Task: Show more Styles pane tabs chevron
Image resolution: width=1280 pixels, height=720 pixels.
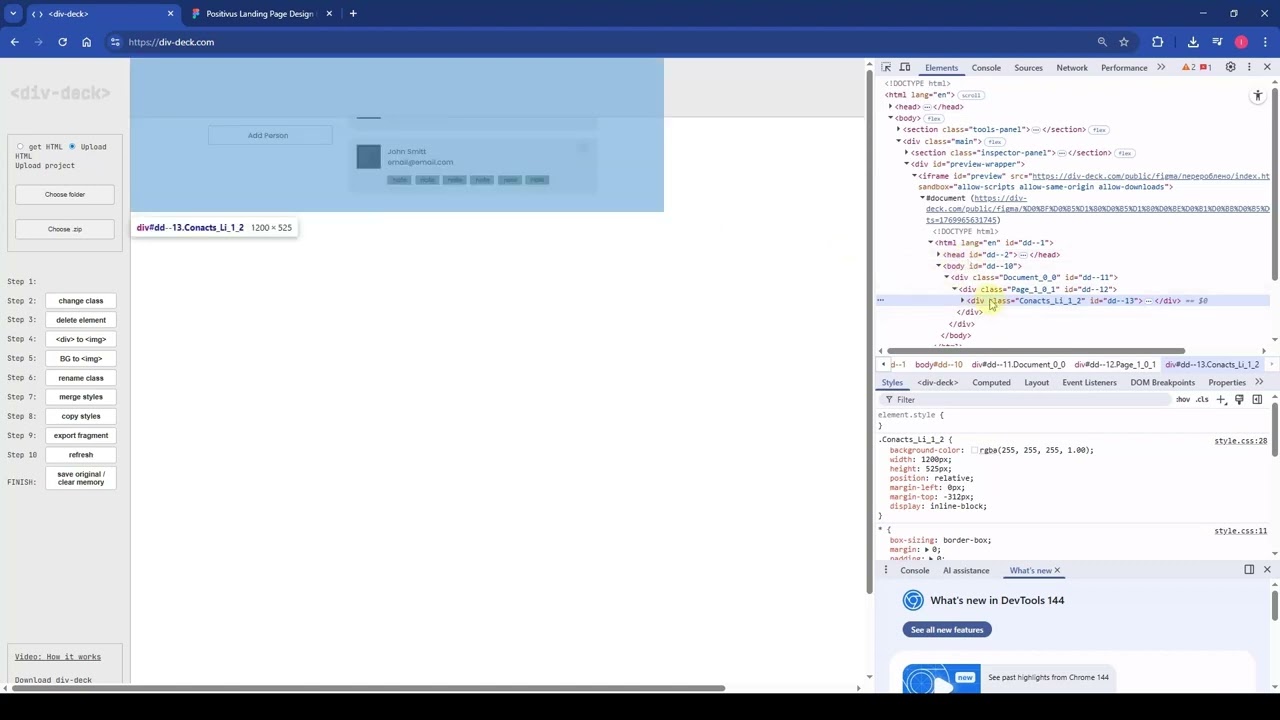Action: 1259,383
